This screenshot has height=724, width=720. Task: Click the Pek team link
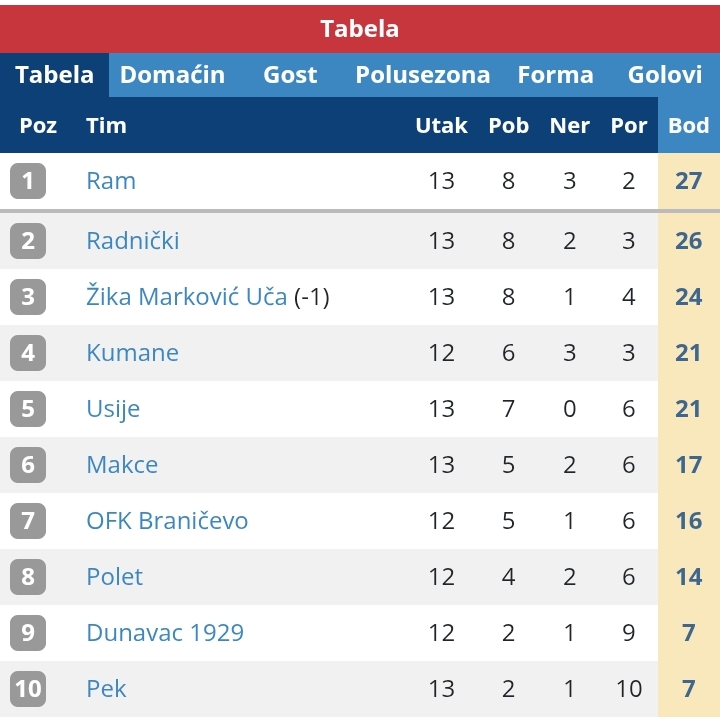[106, 689]
